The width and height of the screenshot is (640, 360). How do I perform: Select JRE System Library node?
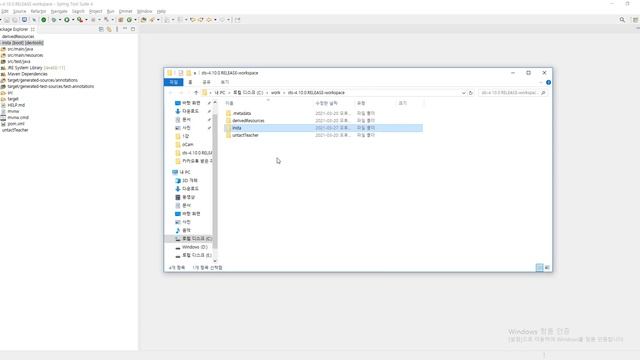point(33,68)
